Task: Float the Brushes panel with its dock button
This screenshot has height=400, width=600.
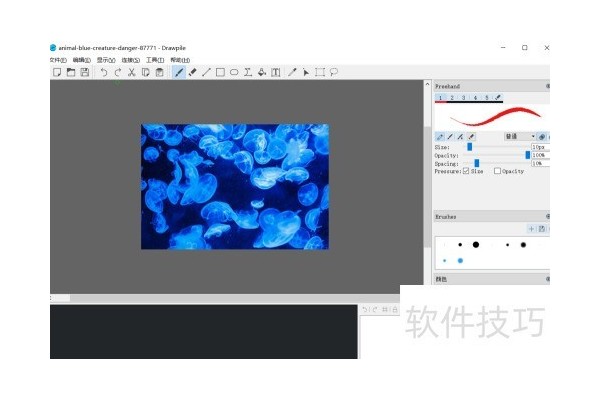Action: click(x=548, y=217)
